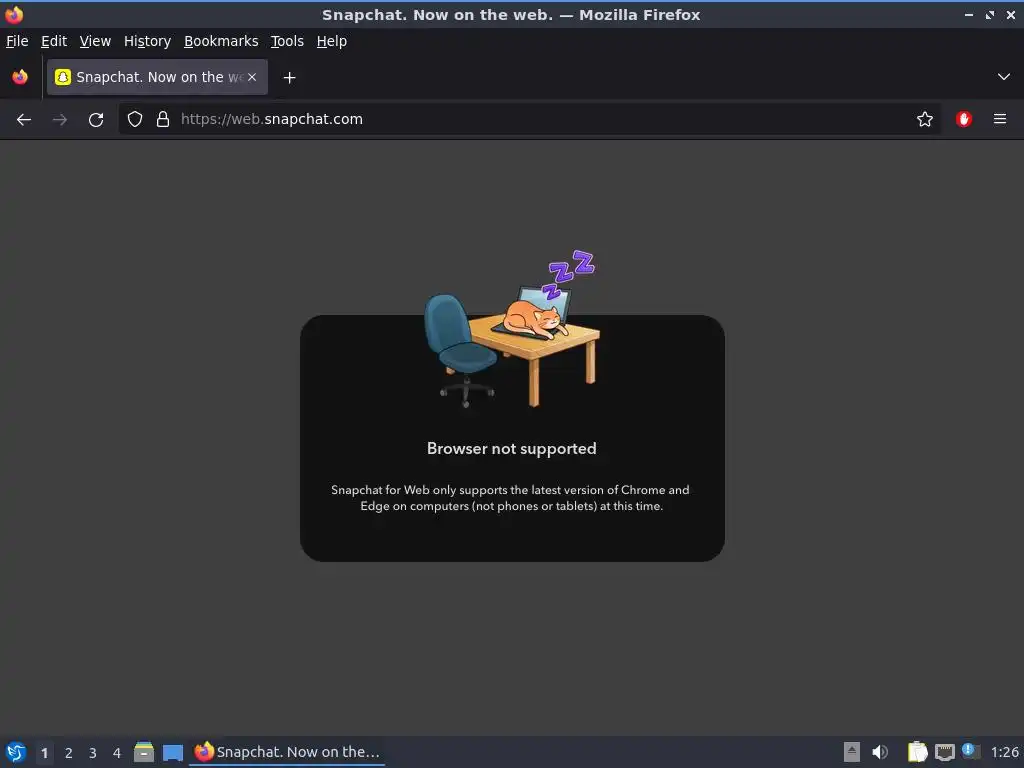Open the removable media eject tray icon
1024x768 pixels.
852,752
